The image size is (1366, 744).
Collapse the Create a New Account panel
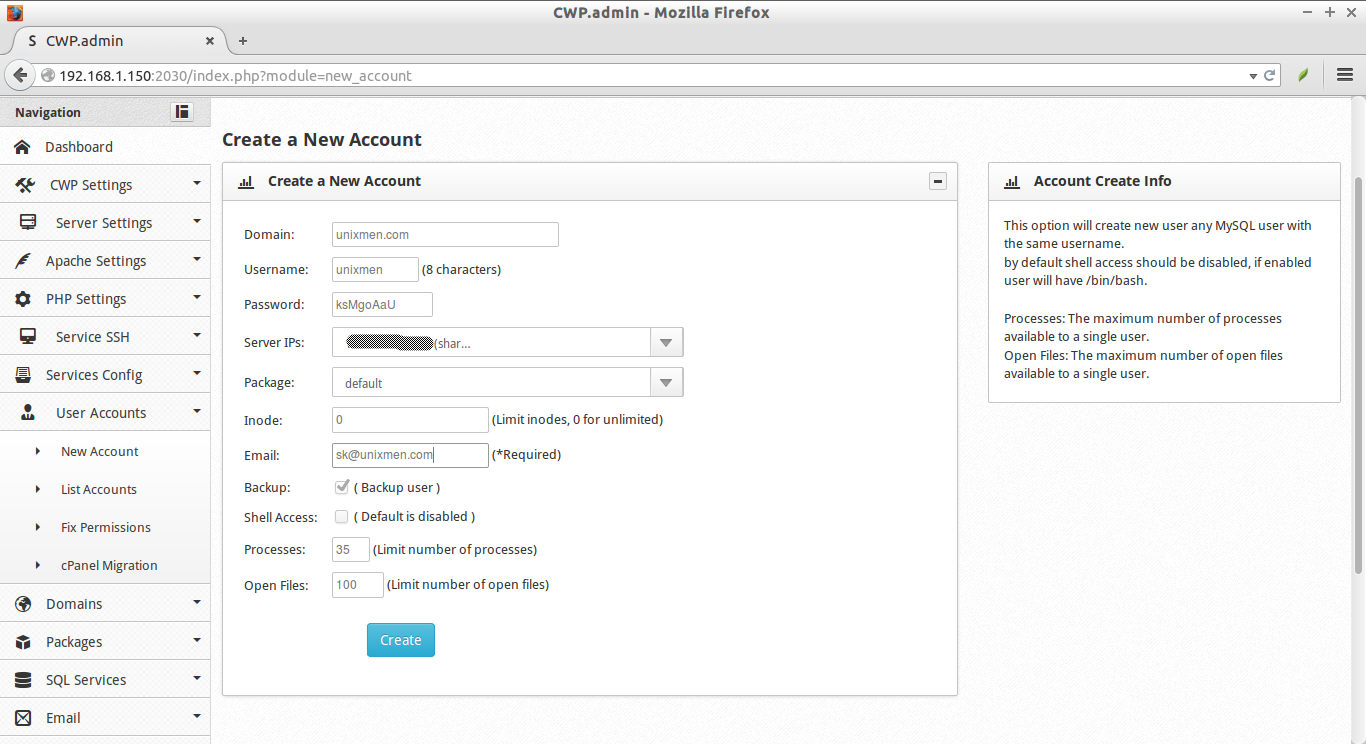937,181
